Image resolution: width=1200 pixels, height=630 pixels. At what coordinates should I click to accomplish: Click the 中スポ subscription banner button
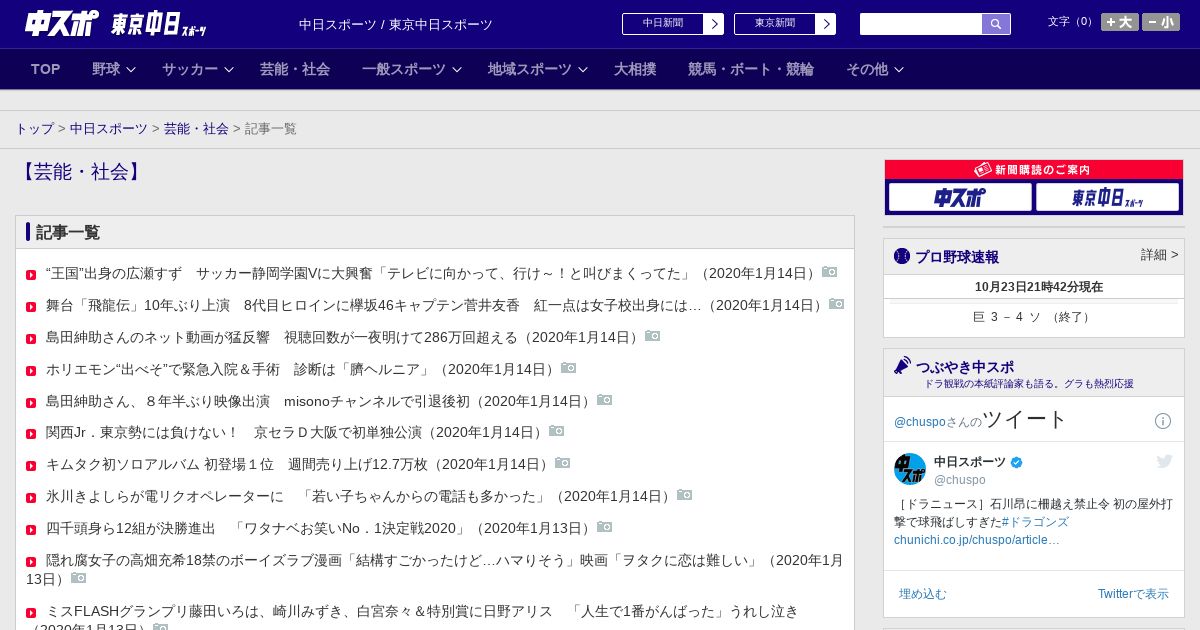(960, 198)
